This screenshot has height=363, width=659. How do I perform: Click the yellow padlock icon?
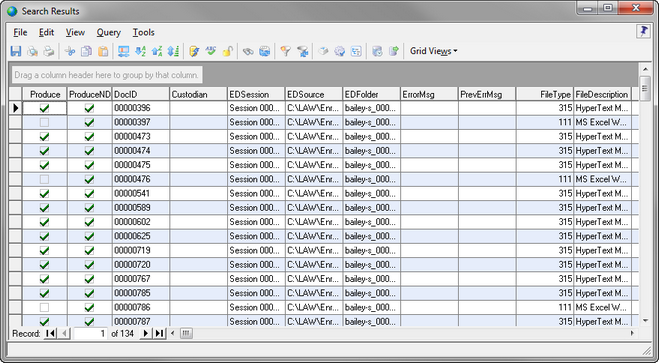(227, 51)
